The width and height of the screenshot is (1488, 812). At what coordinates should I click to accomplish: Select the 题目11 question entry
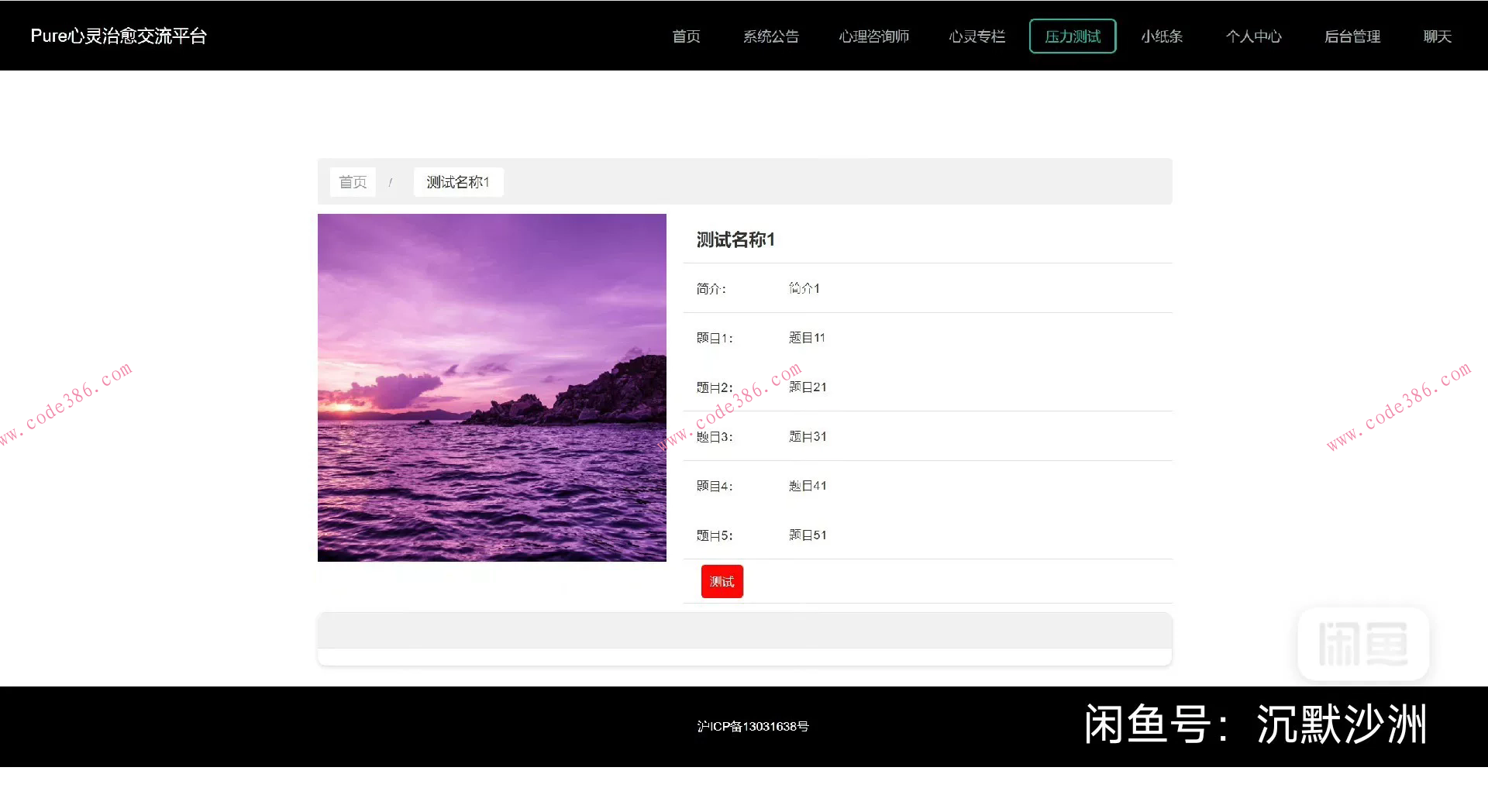807,337
